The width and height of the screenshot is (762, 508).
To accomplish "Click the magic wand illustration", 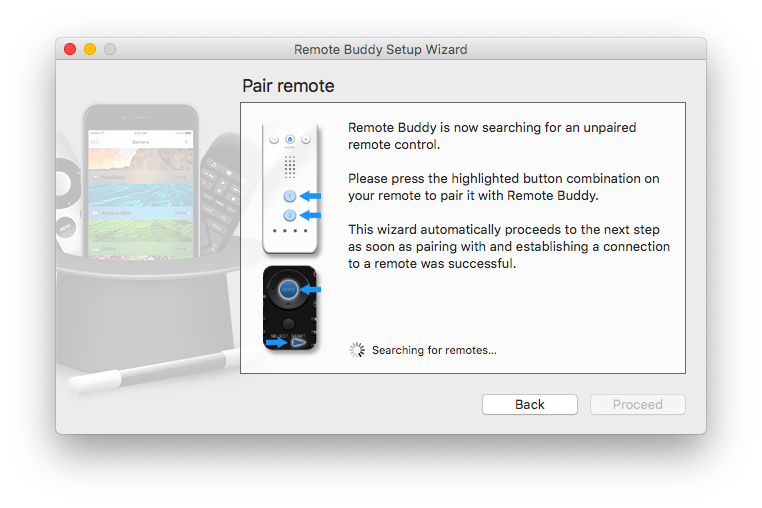I will pyautogui.click(x=155, y=369).
